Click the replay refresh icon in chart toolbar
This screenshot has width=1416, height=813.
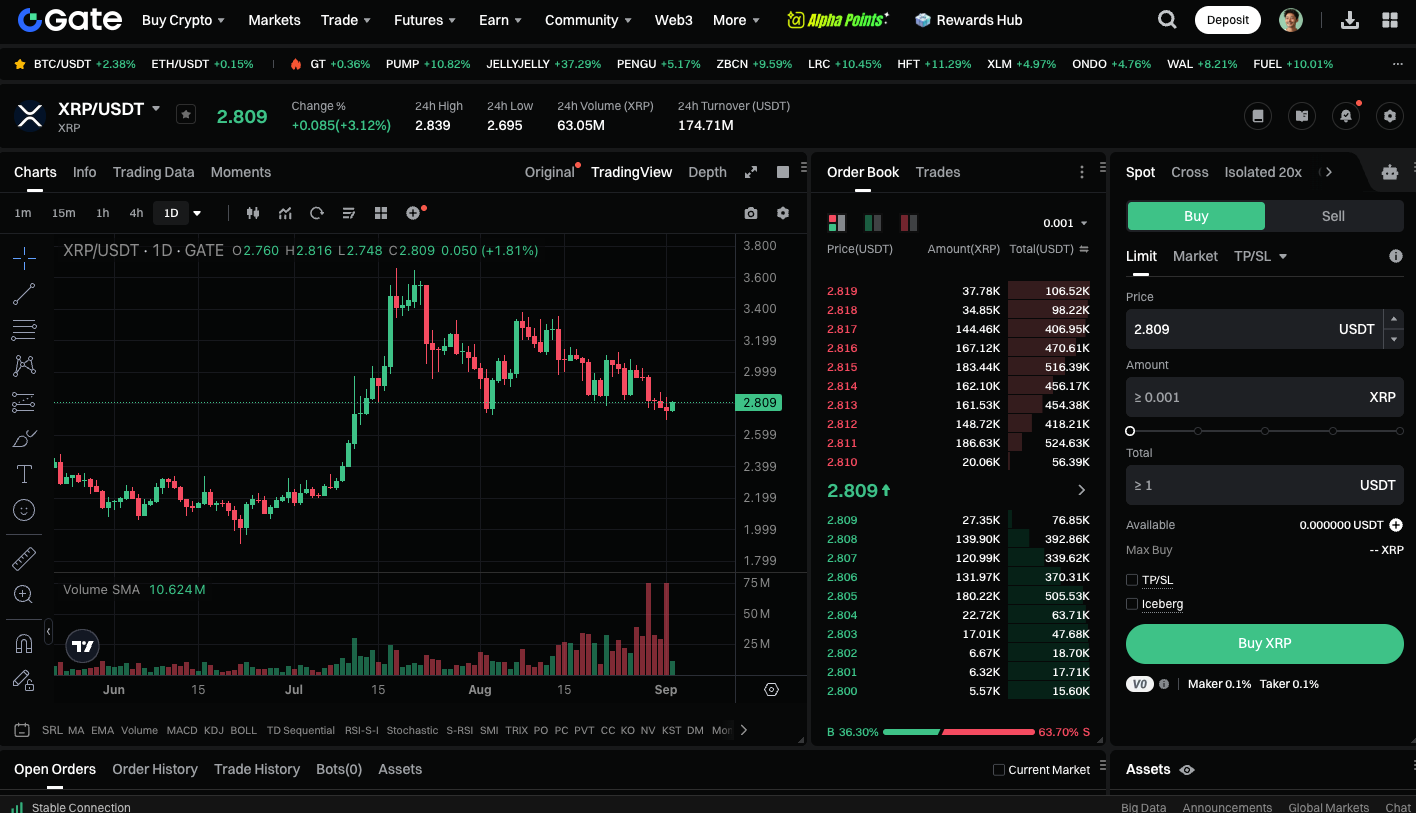(317, 213)
